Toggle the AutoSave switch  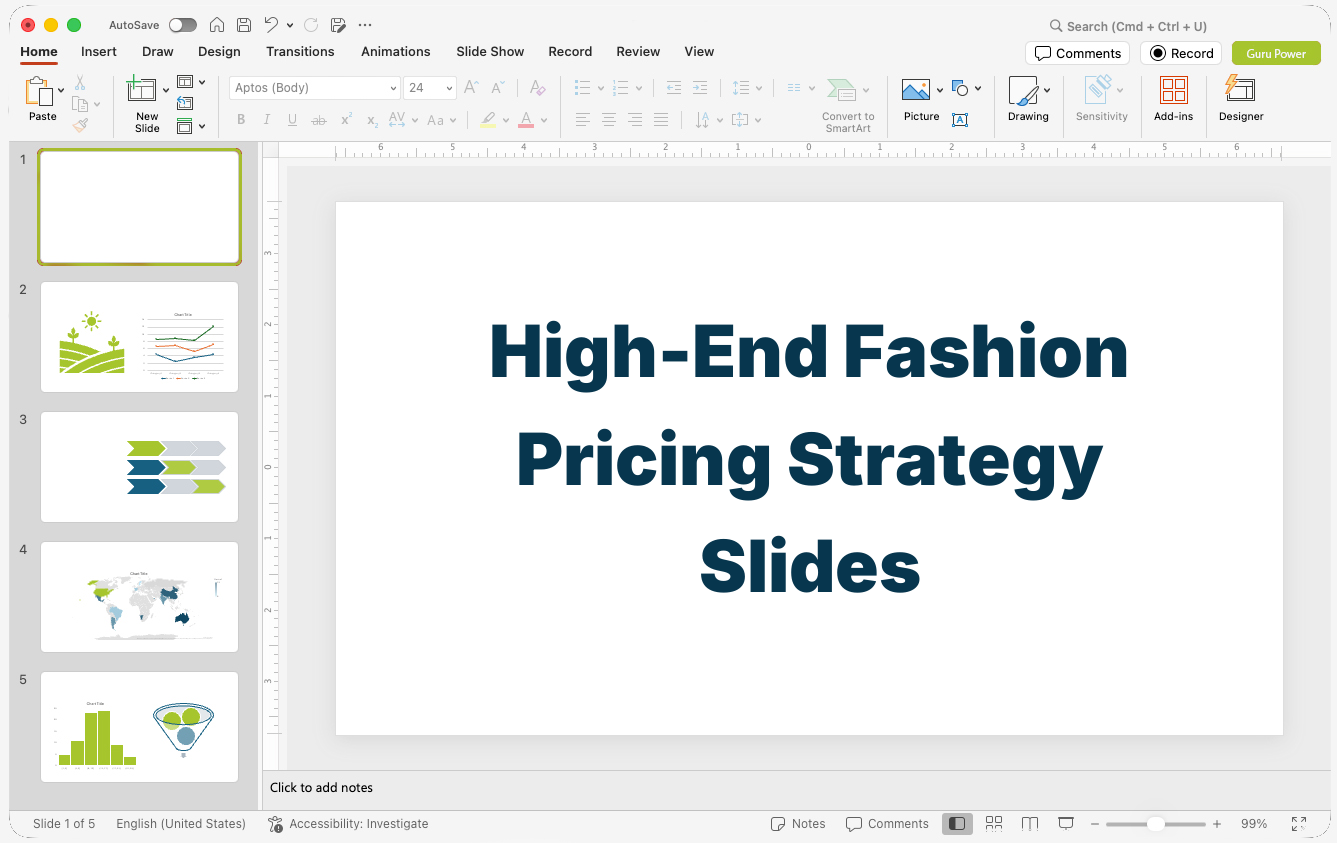click(183, 25)
